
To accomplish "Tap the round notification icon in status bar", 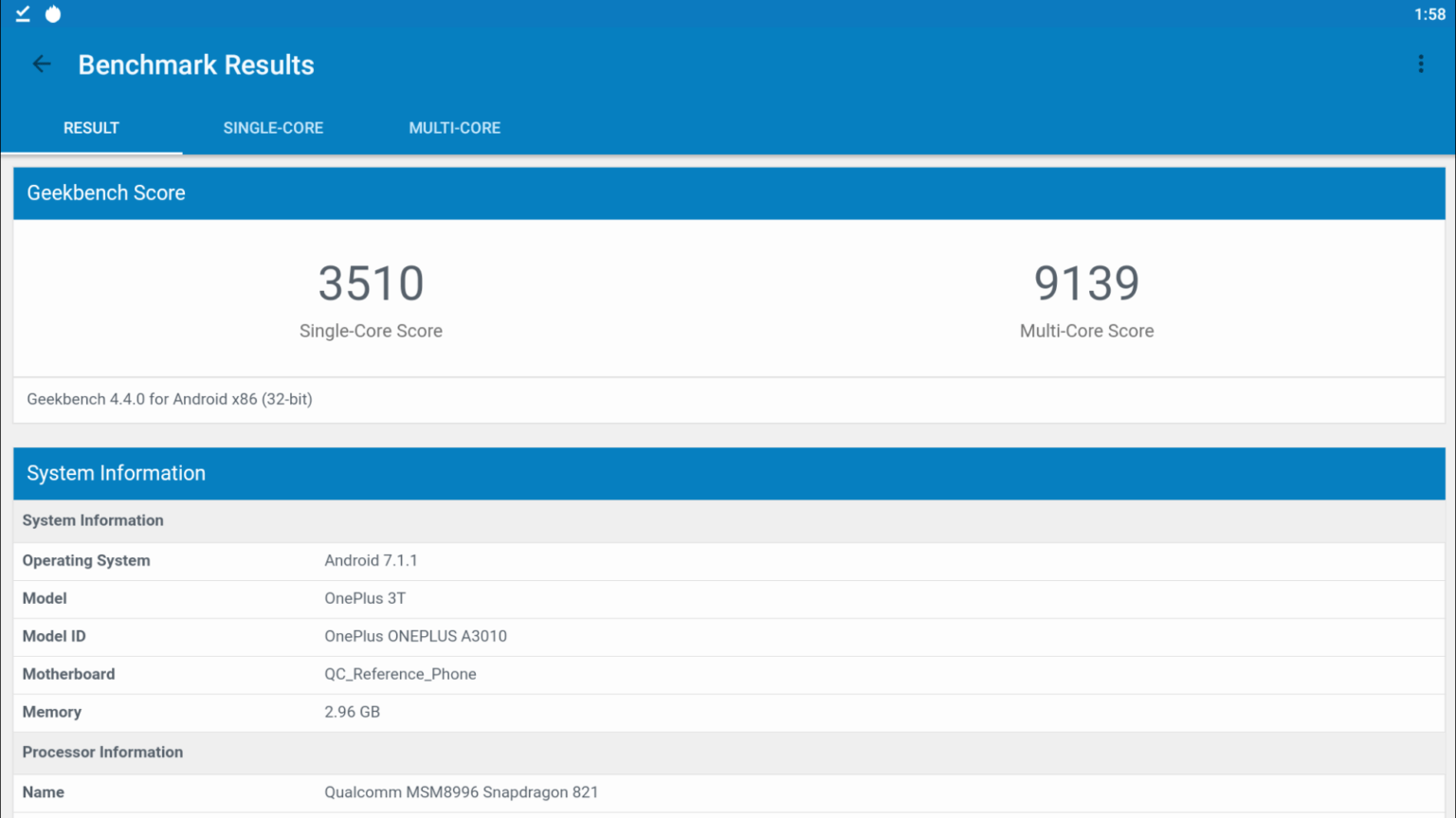I will click(53, 14).
